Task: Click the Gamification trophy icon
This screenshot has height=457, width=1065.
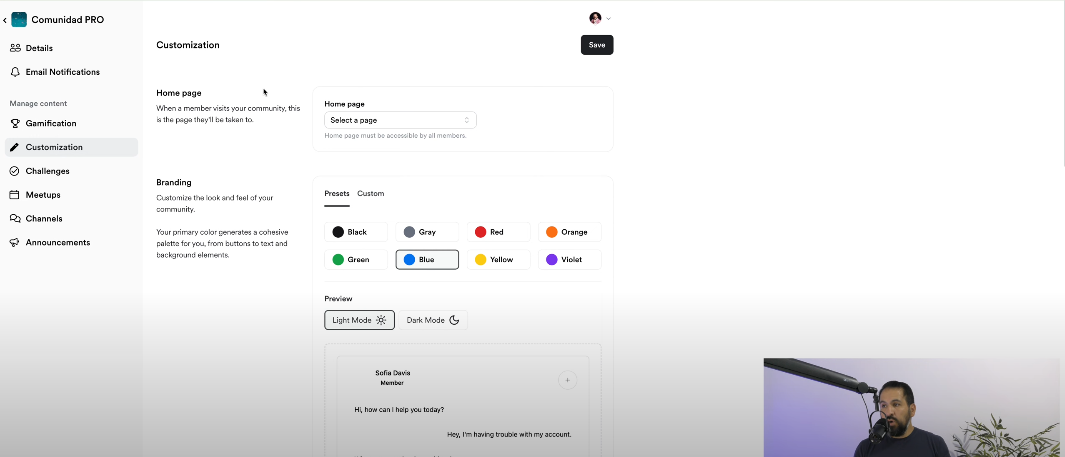Action: tap(15, 124)
